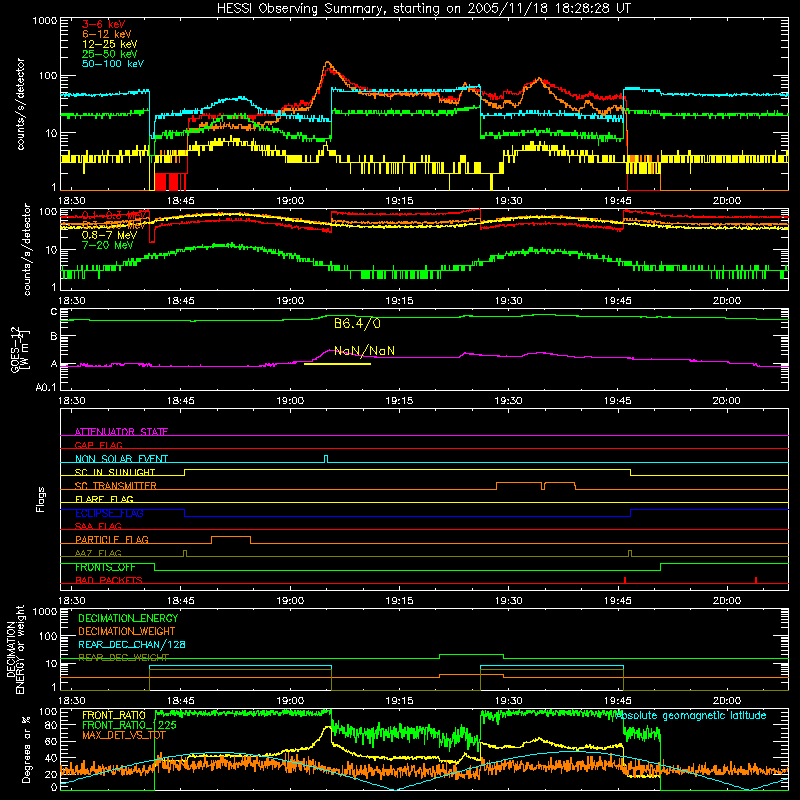Select the FLARE_FLAG label
800x800 pixels.
click(104, 499)
